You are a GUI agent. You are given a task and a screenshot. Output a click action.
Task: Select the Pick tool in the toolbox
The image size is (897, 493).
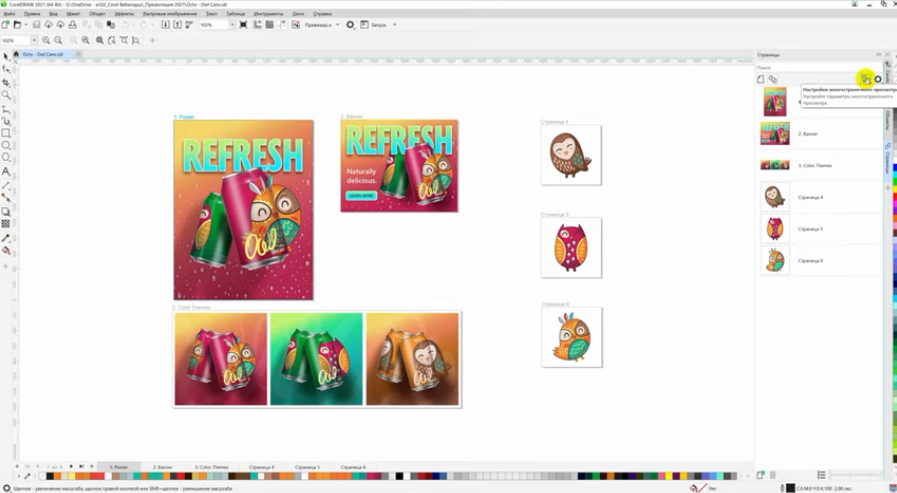(6, 57)
